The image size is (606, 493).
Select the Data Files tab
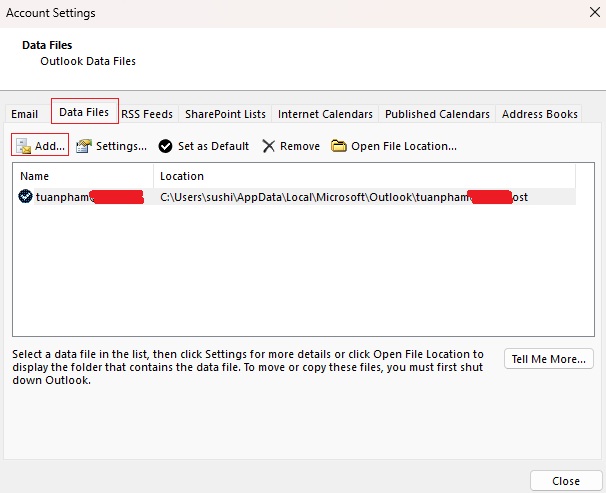[84, 112]
